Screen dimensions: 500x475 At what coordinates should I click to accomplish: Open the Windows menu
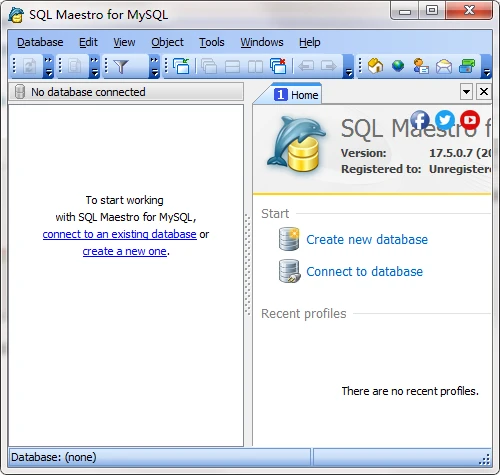pyautogui.click(x=262, y=42)
